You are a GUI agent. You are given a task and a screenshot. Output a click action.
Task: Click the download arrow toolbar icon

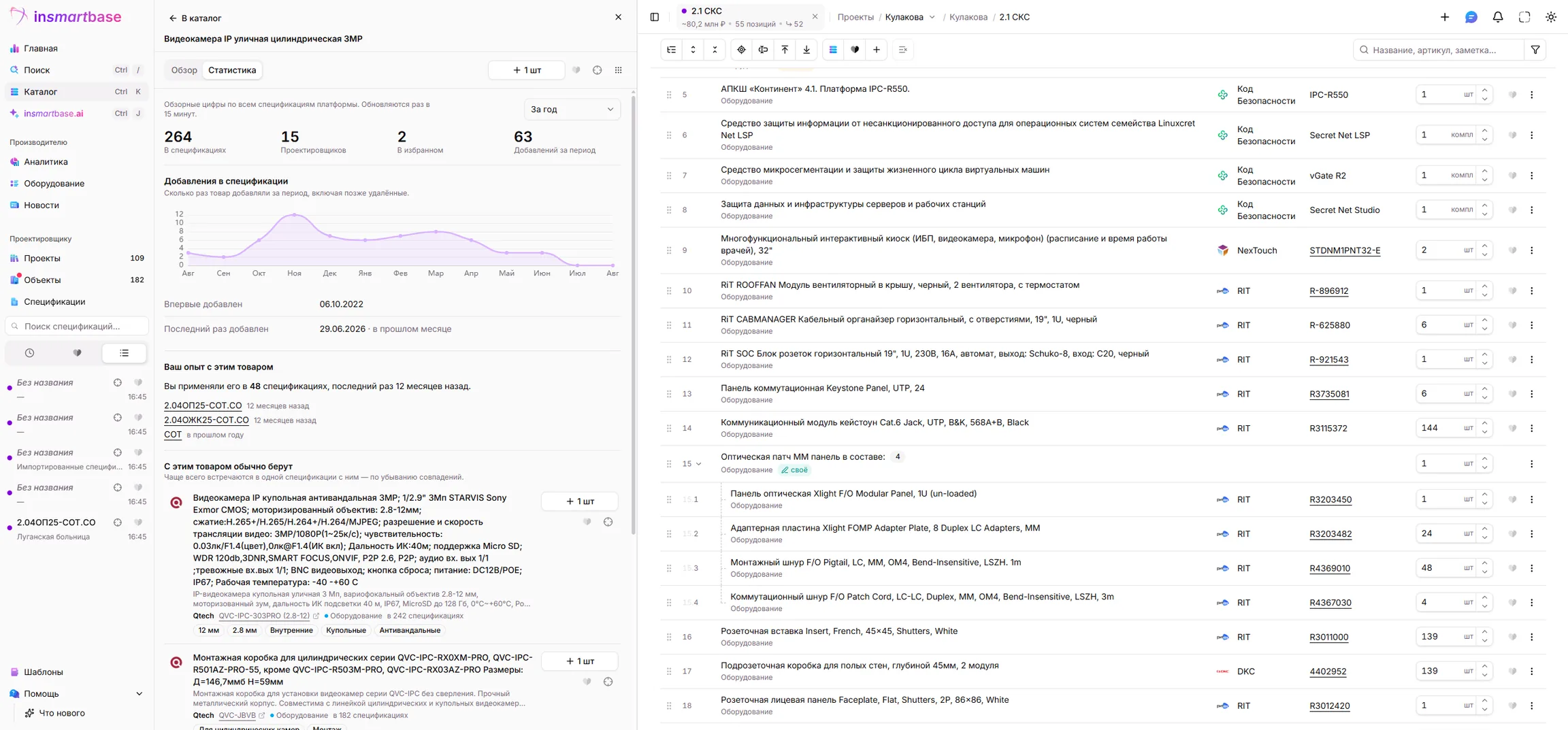[x=806, y=50]
